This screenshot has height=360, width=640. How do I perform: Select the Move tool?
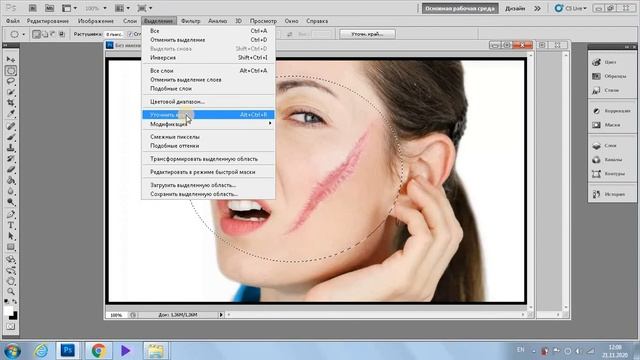[11, 60]
